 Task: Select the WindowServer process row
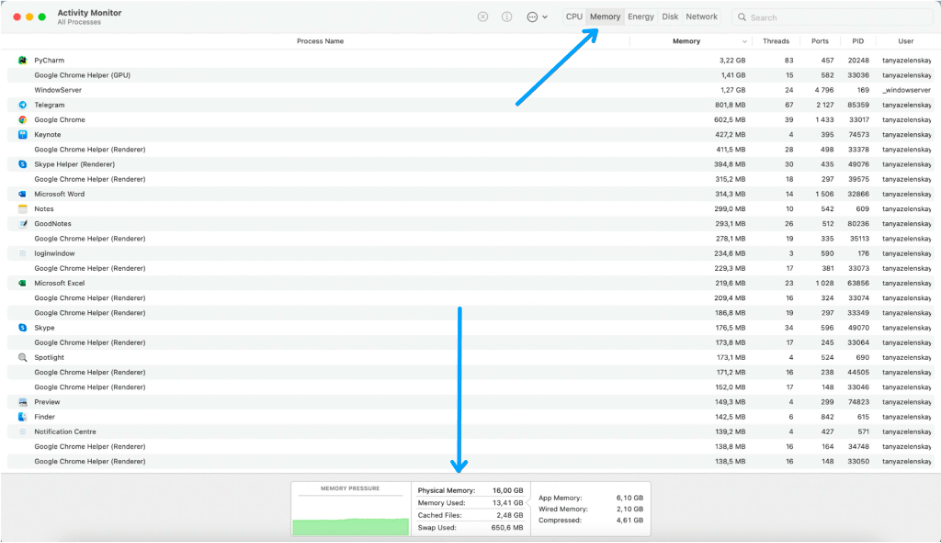(470, 90)
